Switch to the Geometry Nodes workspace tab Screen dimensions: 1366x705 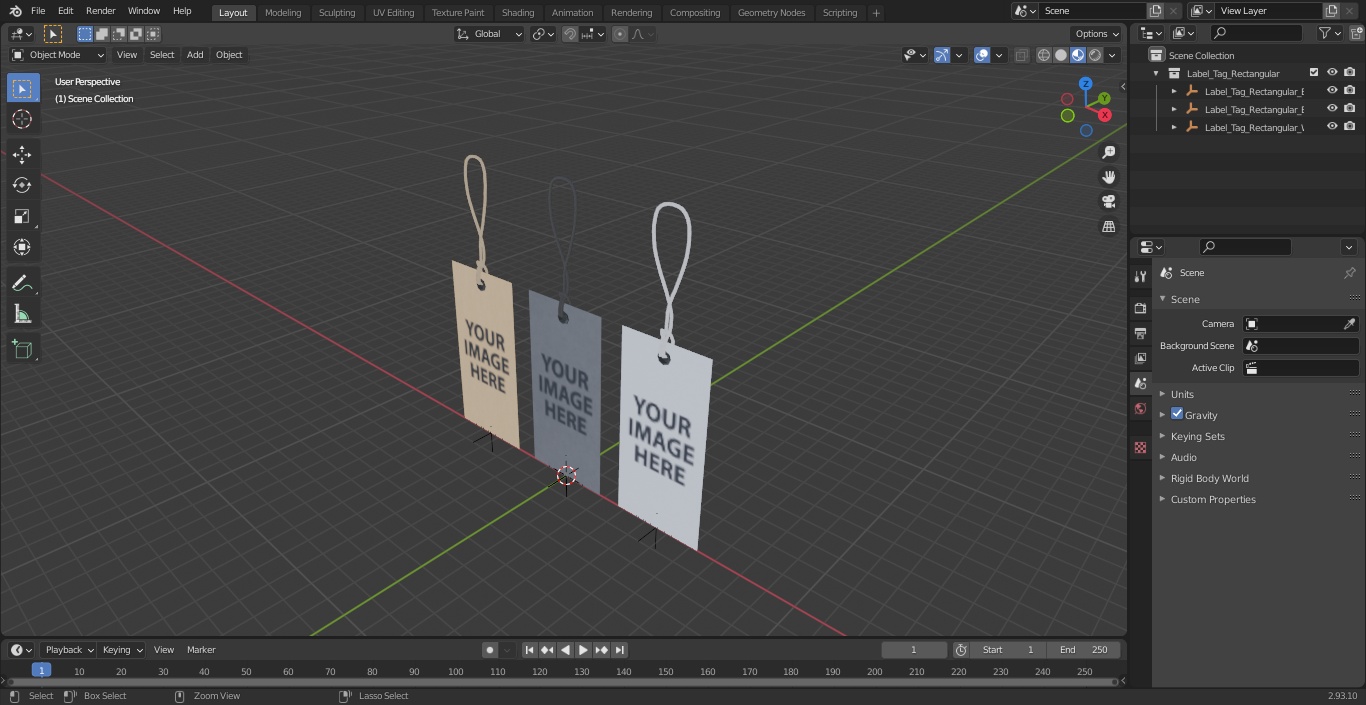(x=771, y=12)
